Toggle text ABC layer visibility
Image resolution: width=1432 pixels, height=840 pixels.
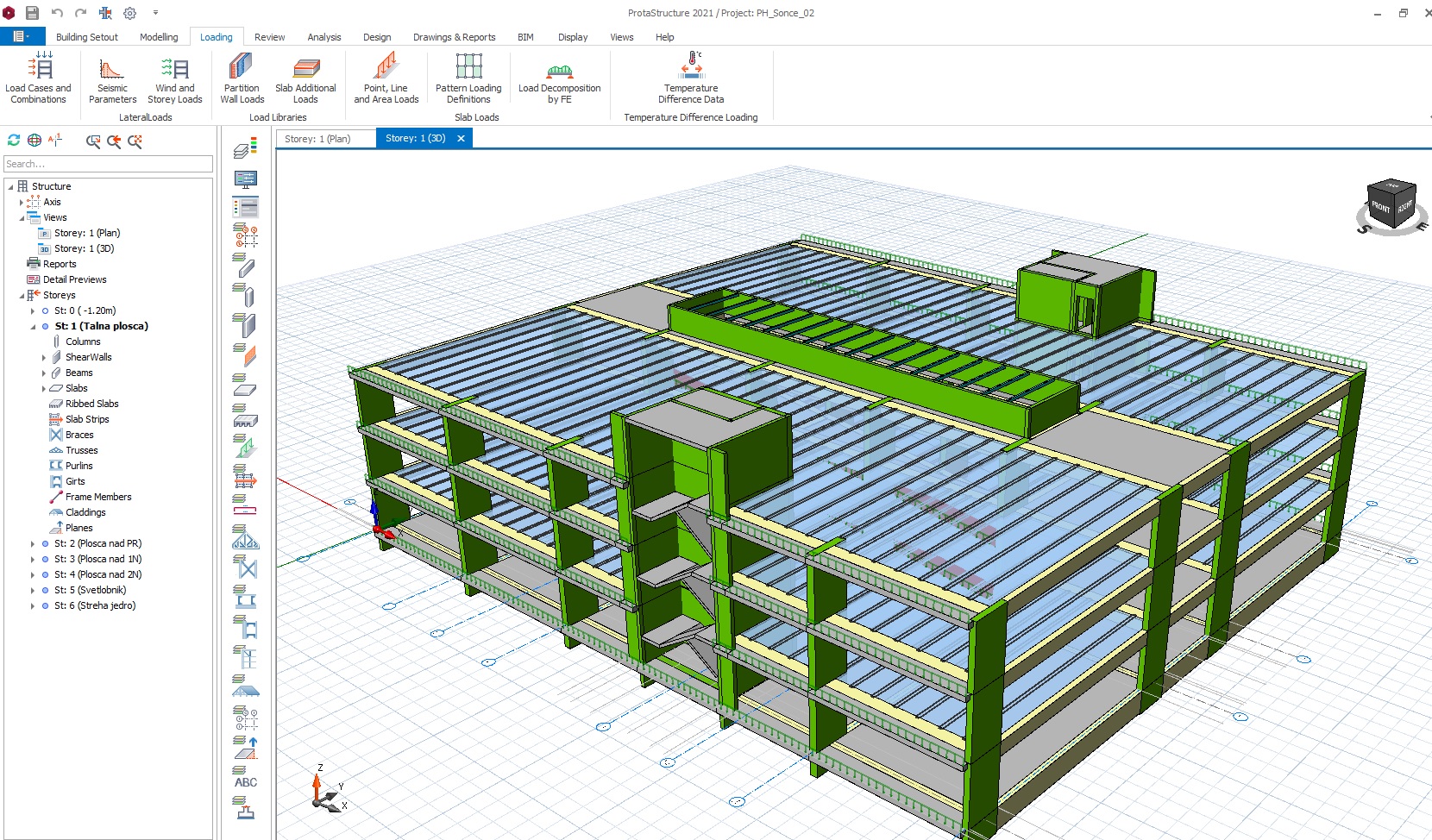click(x=246, y=779)
